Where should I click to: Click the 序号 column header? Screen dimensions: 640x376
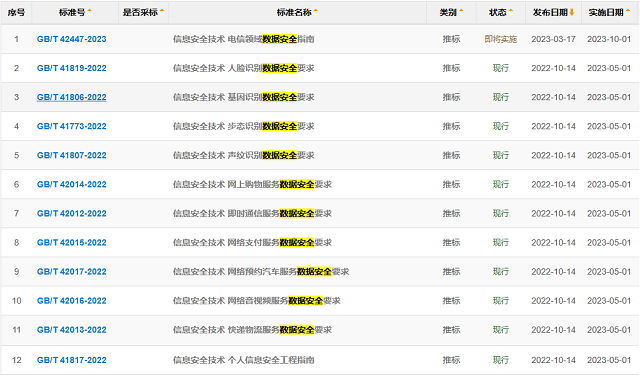coord(16,13)
